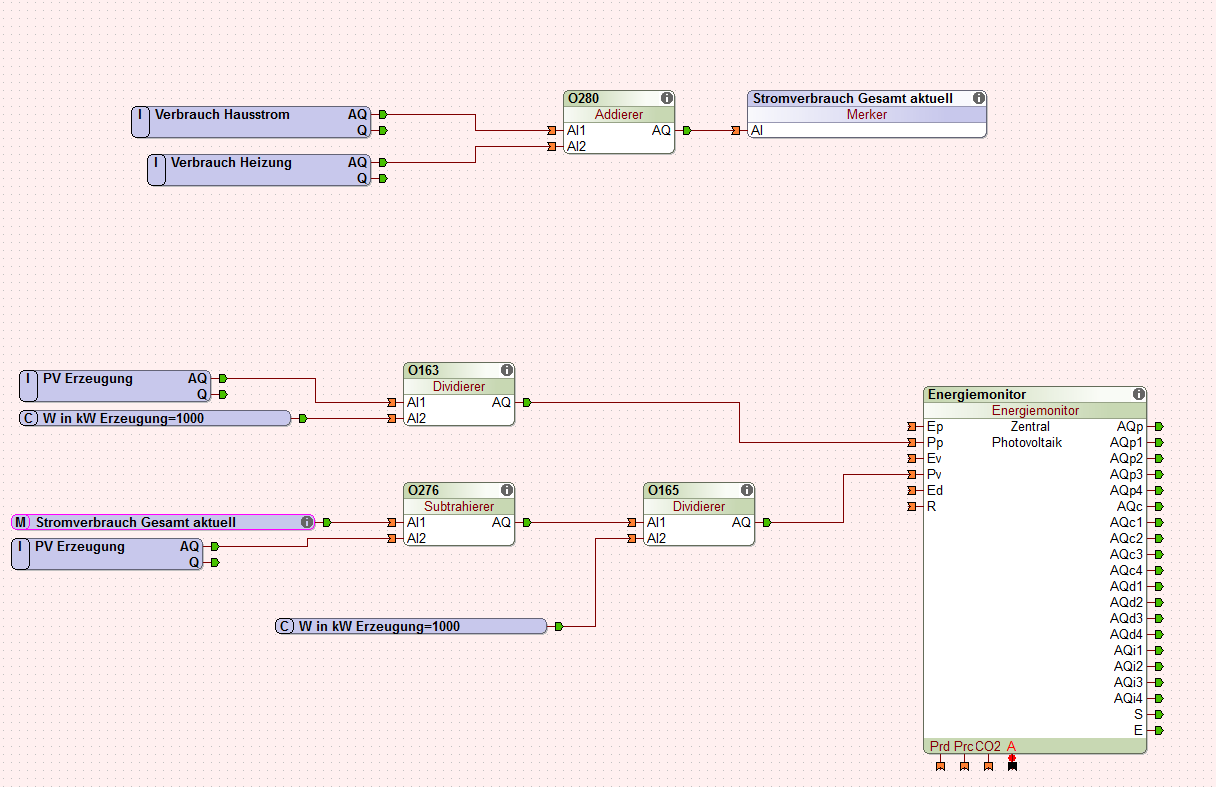Click Q output pin of Verbrauch Hausstrom
Image resolution: width=1216 pixels, height=787 pixels.
pos(381,130)
